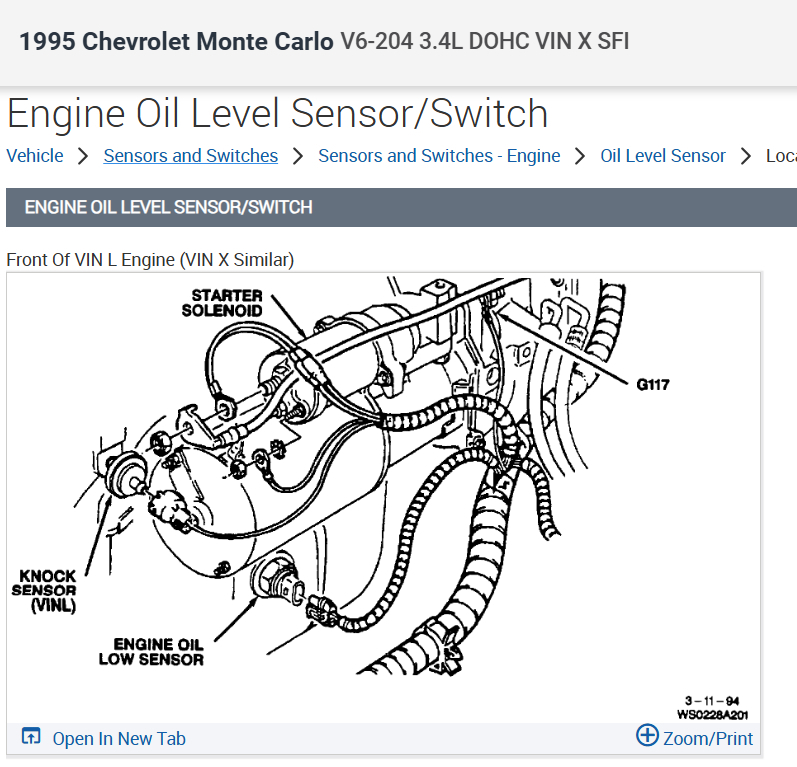Click the Zoom/Print text link
The height and width of the screenshot is (767, 797).
pos(708,739)
